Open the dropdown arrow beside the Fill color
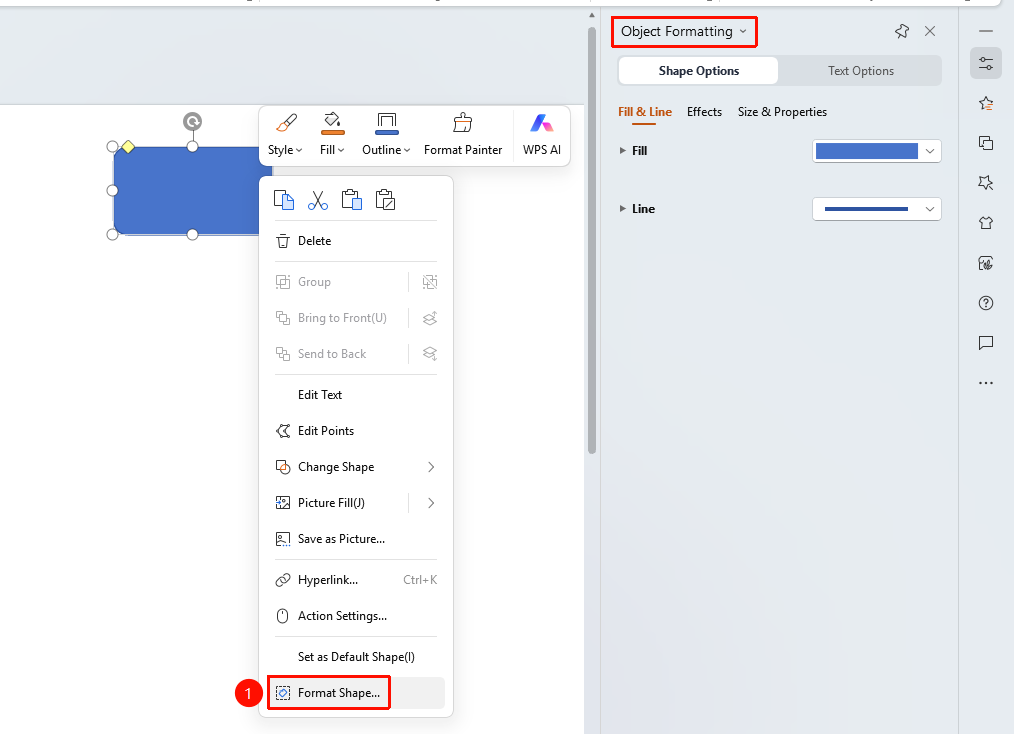Image resolution: width=1014 pixels, height=734 pixels. click(930, 151)
